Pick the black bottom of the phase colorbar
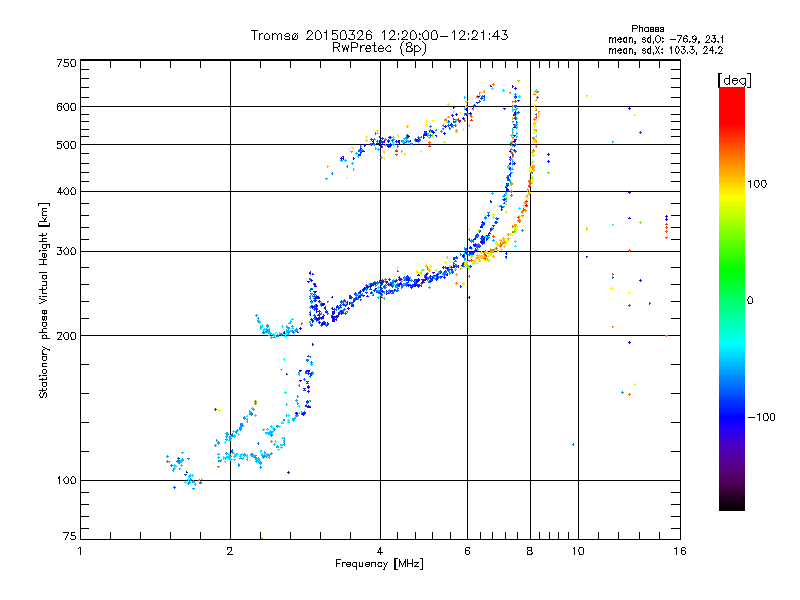The height and width of the screenshot is (600, 800). [732, 505]
